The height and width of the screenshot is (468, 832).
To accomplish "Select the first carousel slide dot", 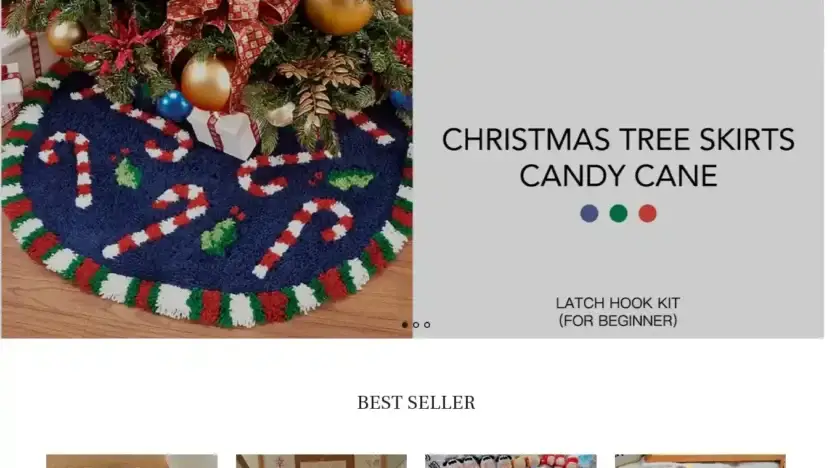I will (x=405, y=324).
